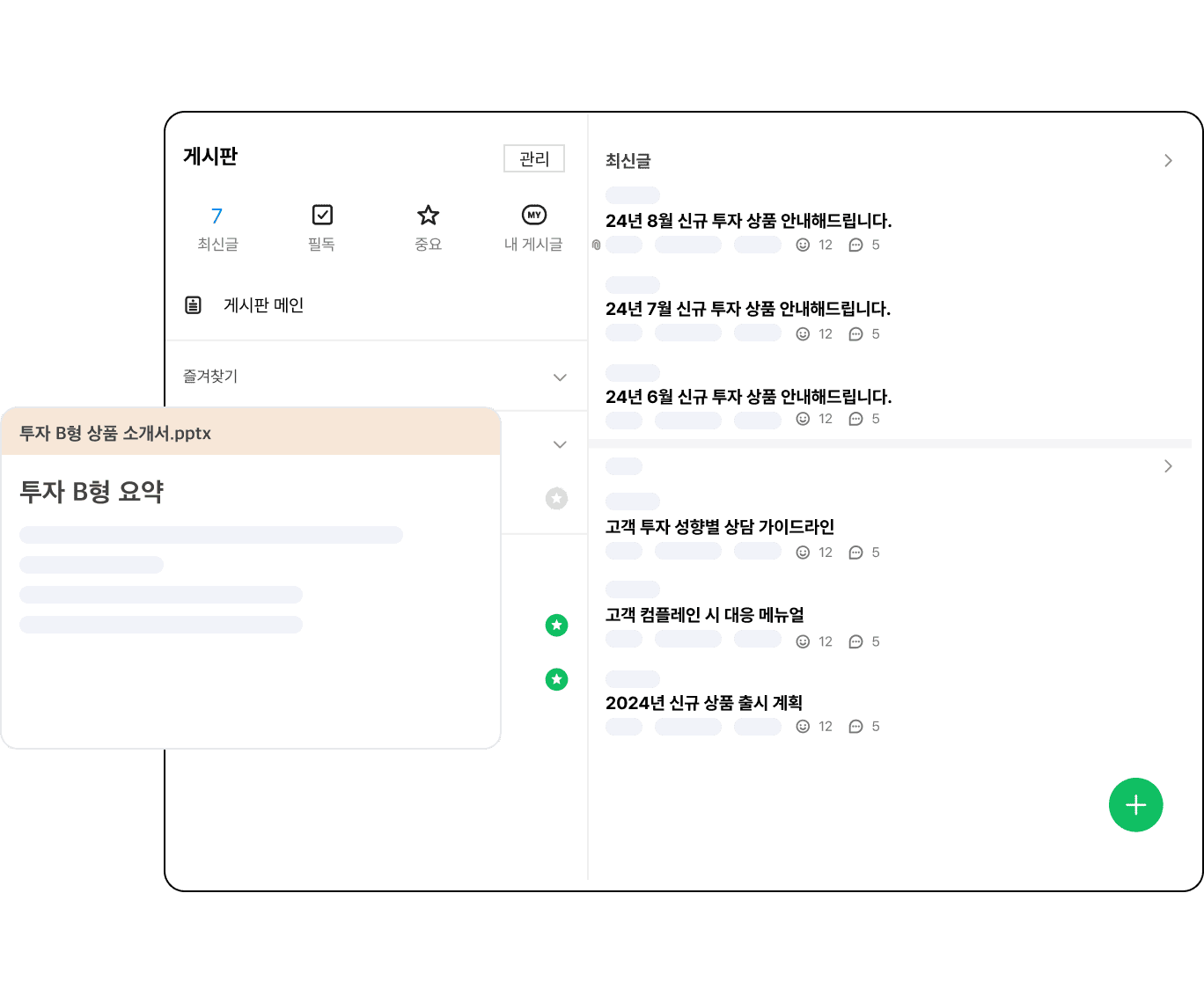Click the green plus new post button
Viewport: 1204px width, 1003px height.
1135,804
